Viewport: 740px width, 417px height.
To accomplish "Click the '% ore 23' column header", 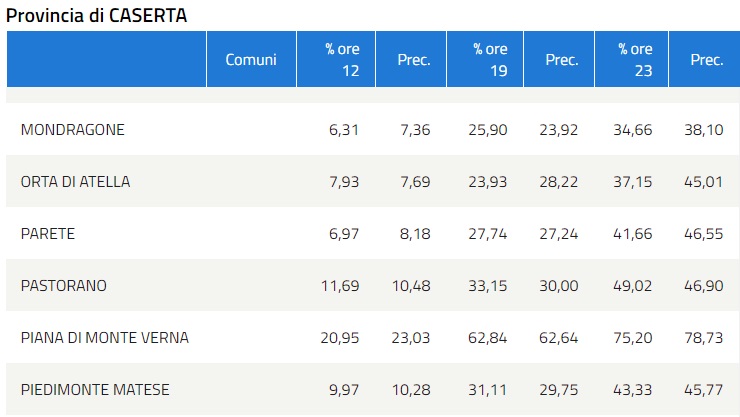I will point(635,60).
